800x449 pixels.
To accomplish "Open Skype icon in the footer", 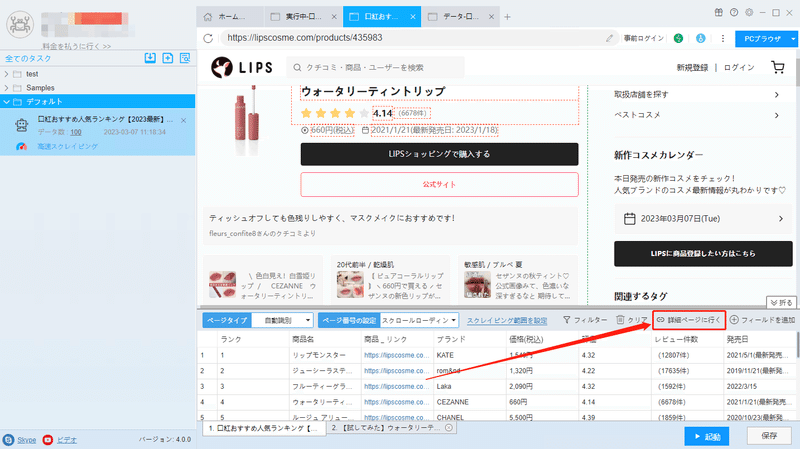I will pyautogui.click(x=8, y=440).
